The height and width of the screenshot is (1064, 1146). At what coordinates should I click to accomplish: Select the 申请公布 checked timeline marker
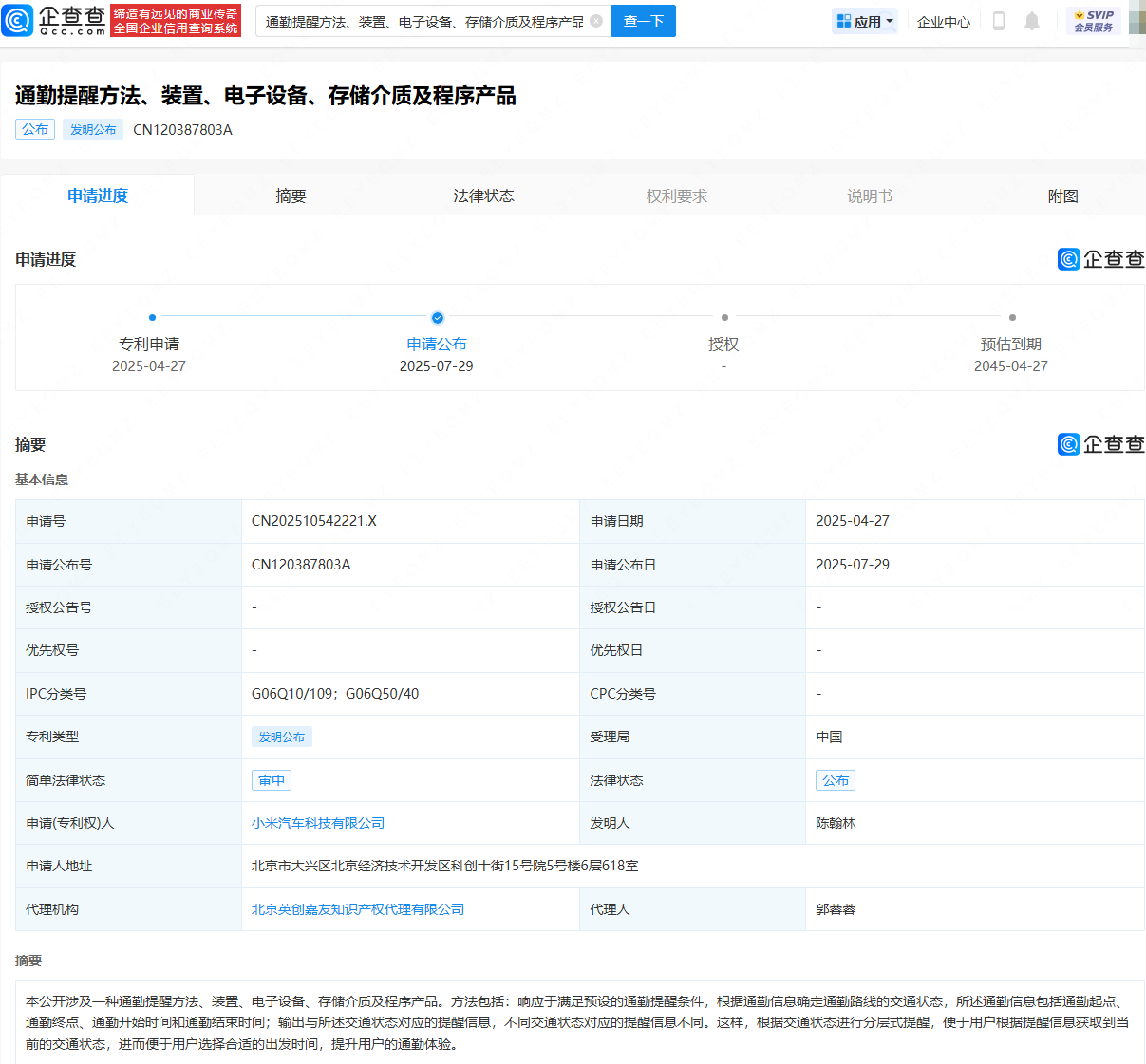point(437,317)
